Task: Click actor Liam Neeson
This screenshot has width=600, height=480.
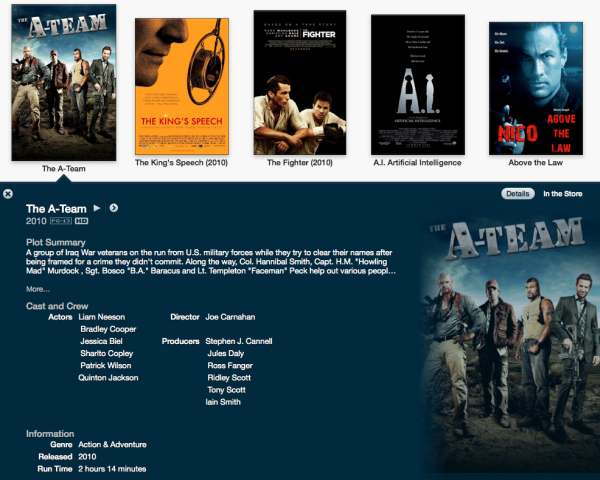Action: point(102,317)
